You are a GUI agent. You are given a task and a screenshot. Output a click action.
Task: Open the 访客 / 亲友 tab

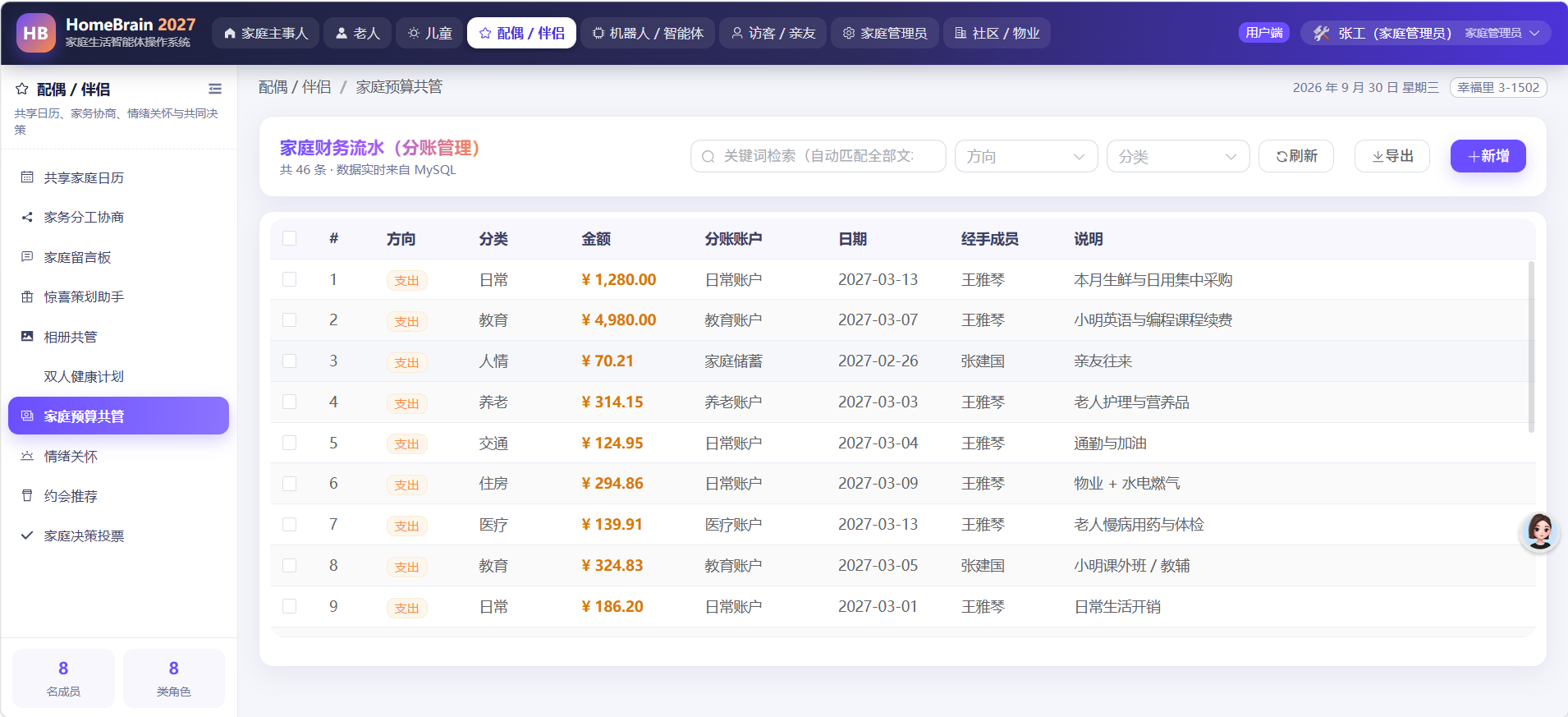point(773,33)
